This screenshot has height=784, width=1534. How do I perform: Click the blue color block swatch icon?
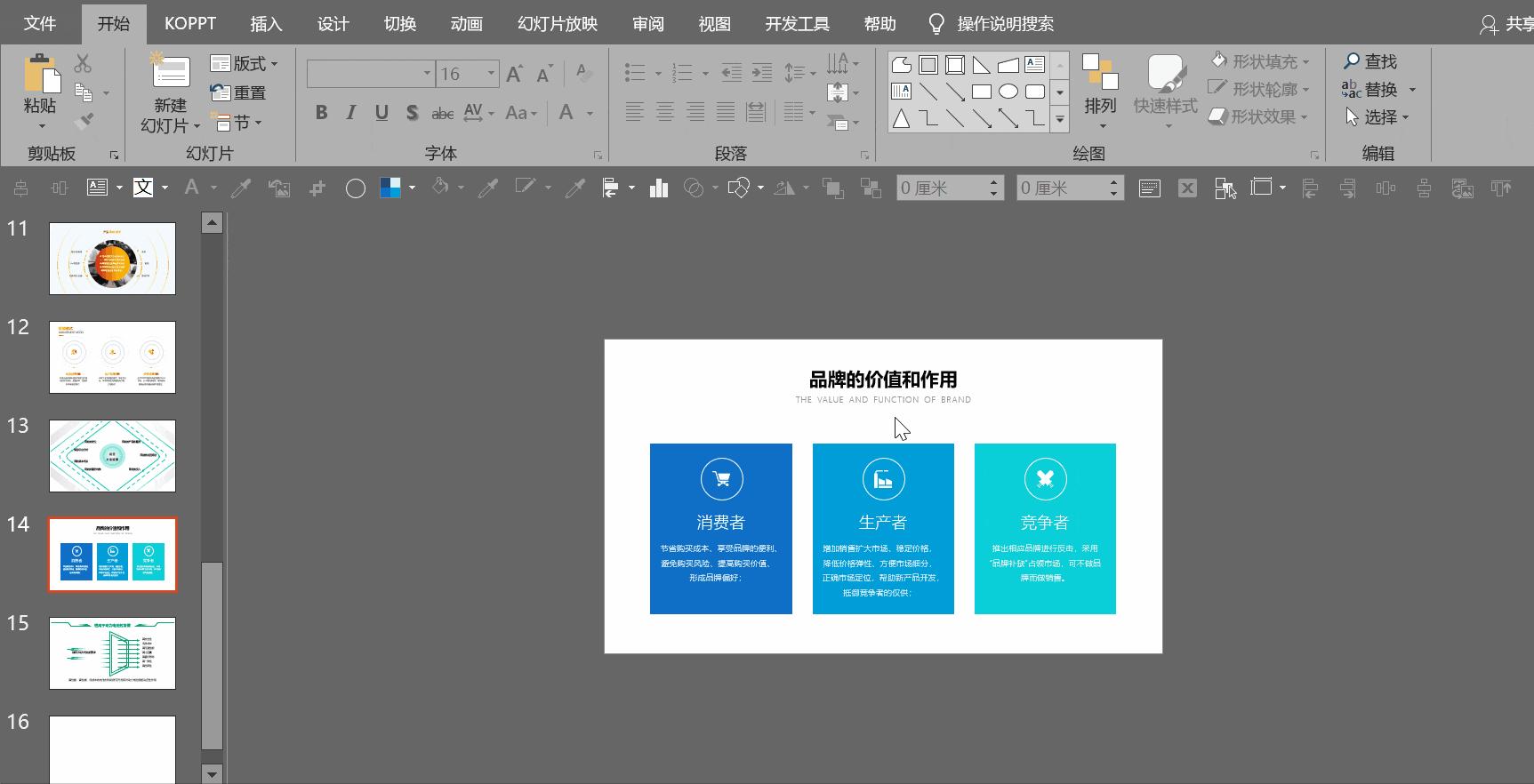pyautogui.click(x=390, y=188)
